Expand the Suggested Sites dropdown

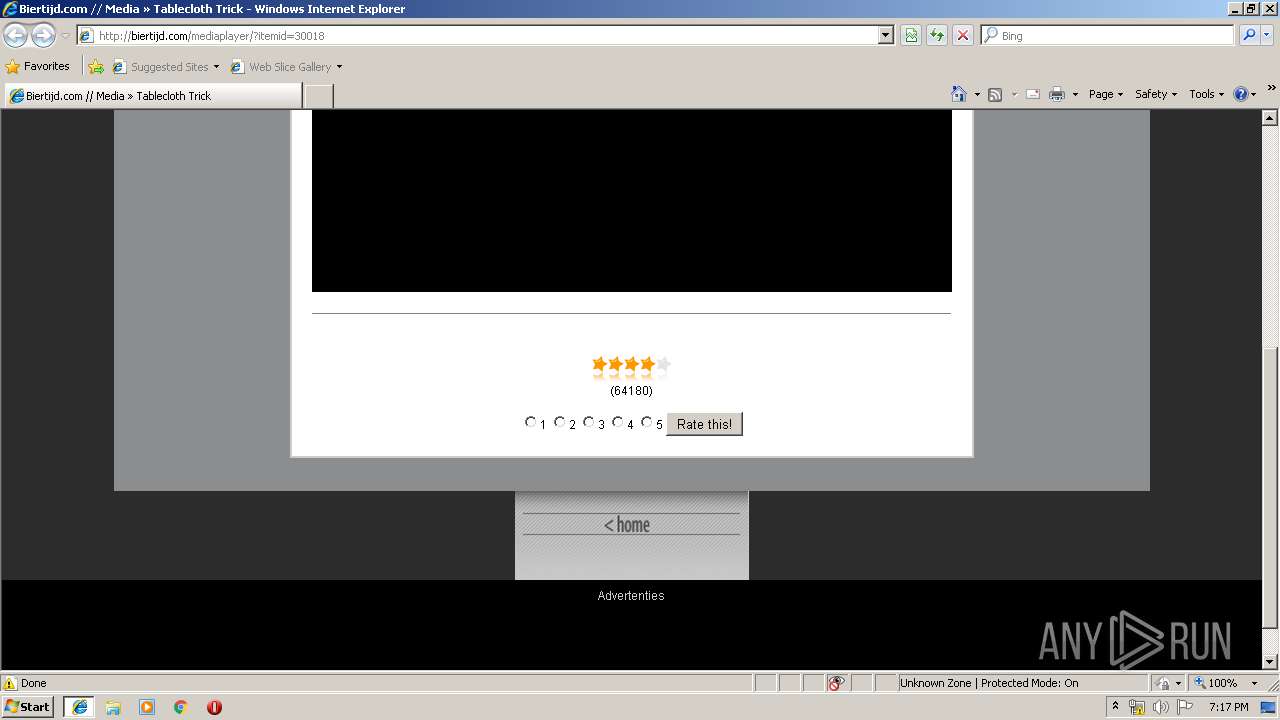pos(216,67)
